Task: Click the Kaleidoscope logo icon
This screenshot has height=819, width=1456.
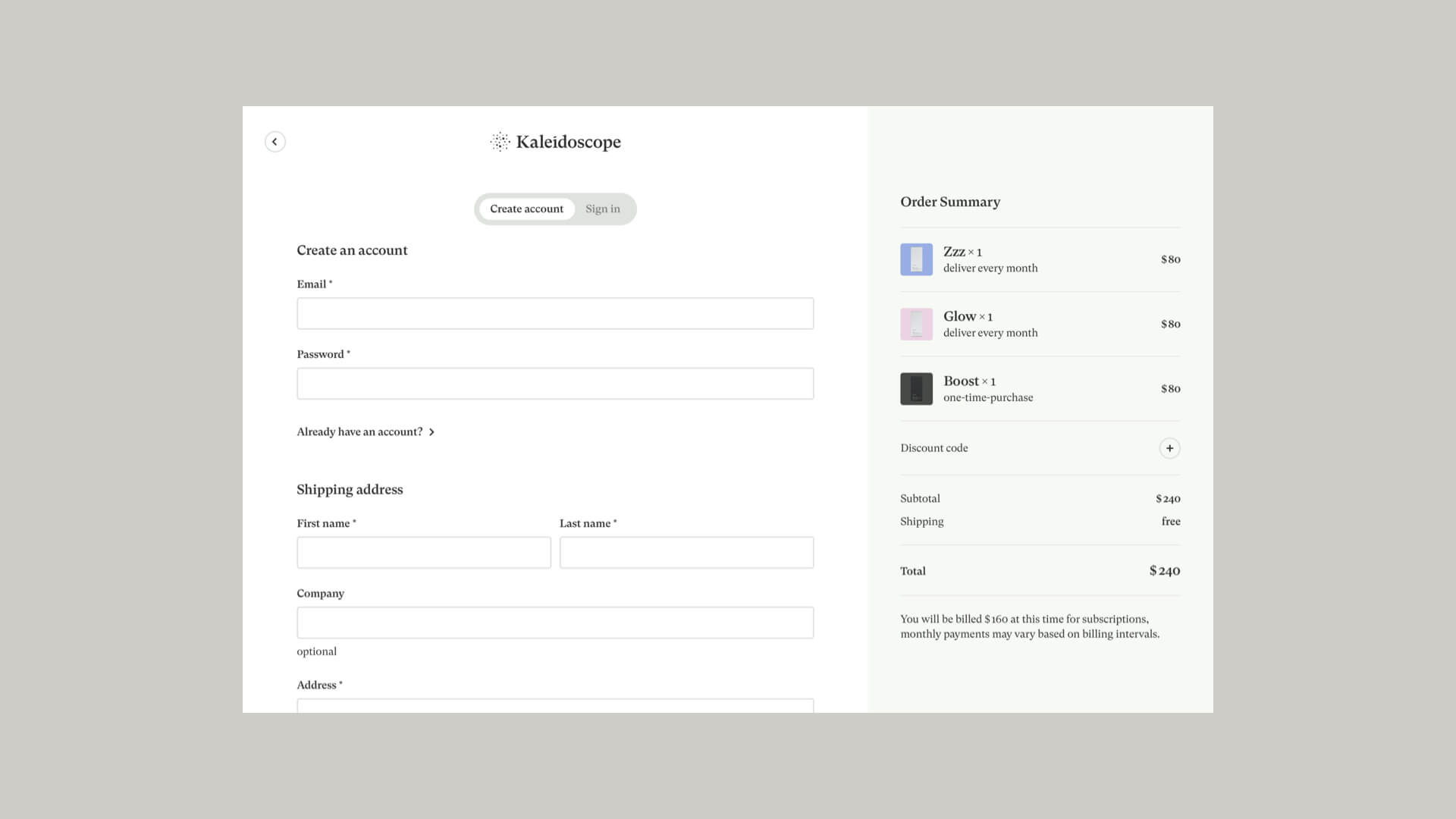Action: click(500, 141)
